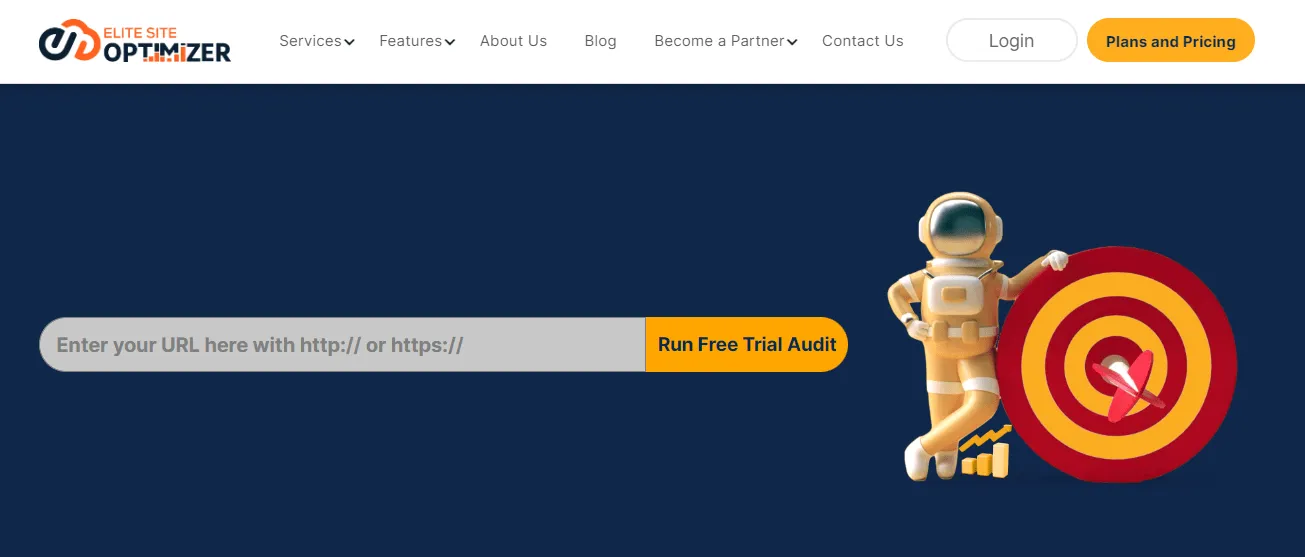Image resolution: width=1305 pixels, height=557 pixels.
Task: Expand the Services dropdown arrow
Action: click(x=349, y=42)
